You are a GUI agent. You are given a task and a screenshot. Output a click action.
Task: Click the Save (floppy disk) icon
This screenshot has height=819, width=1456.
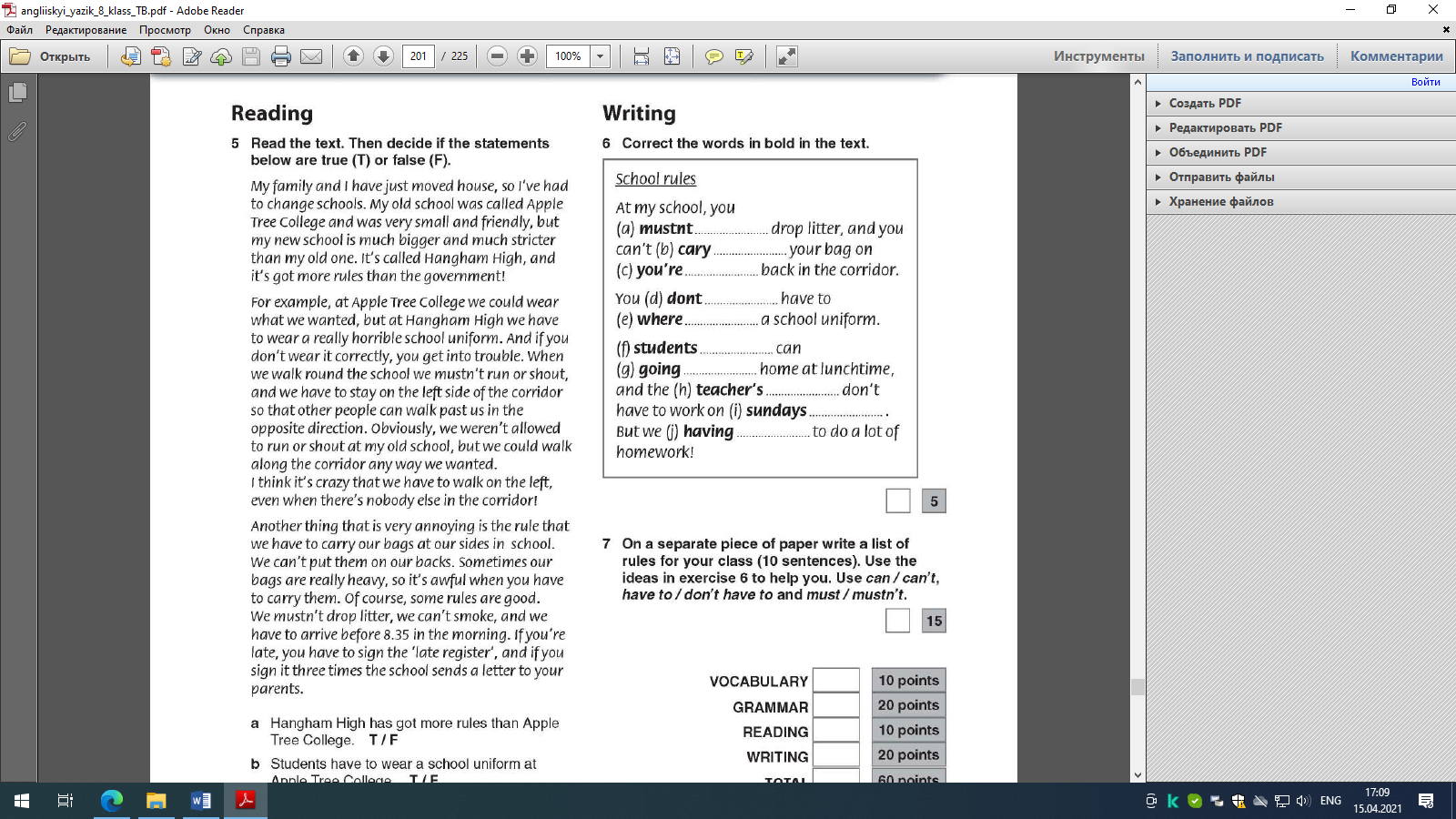[x=251, y=56]
